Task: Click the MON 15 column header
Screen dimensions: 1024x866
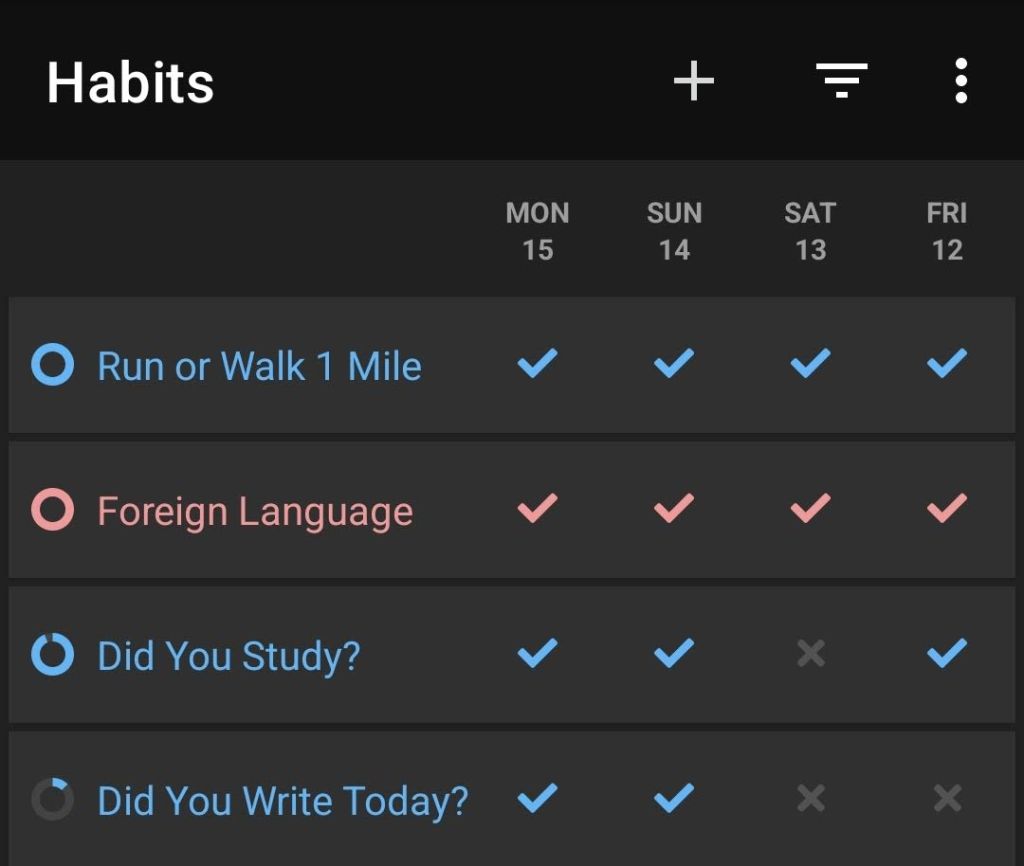Action: tap(537, 231)
